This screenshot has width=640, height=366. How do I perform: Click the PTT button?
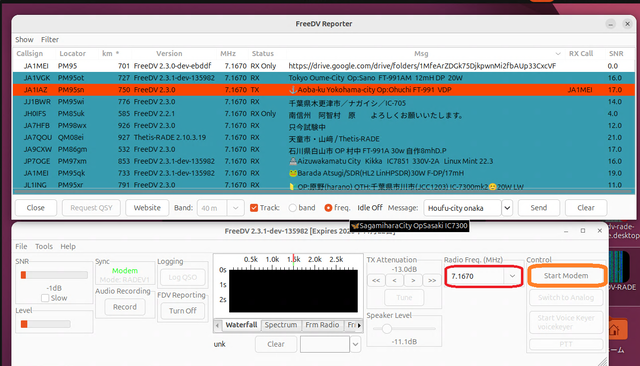coord(566,344)
